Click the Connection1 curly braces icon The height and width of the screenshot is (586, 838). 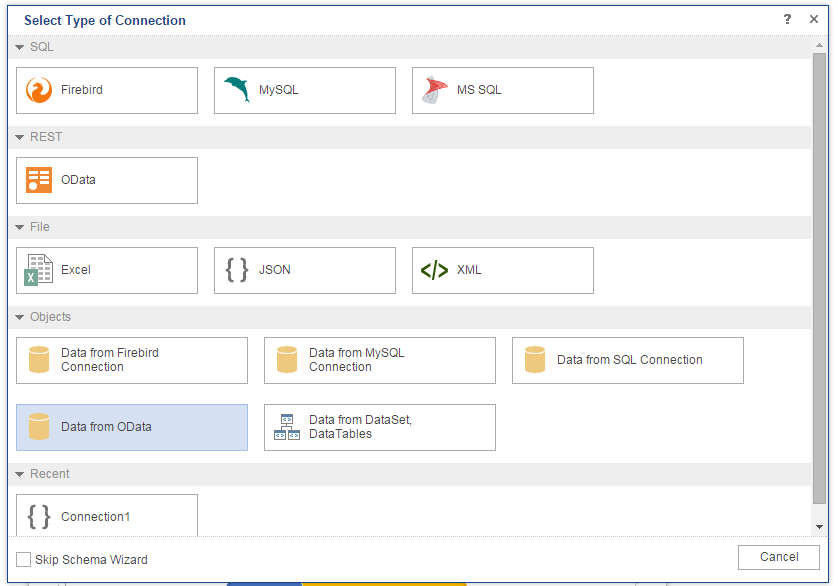click(x=39, y=516)
